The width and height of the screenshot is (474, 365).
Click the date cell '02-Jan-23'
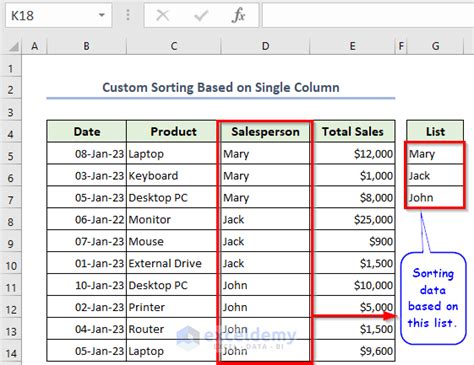[x=87, y=307]
